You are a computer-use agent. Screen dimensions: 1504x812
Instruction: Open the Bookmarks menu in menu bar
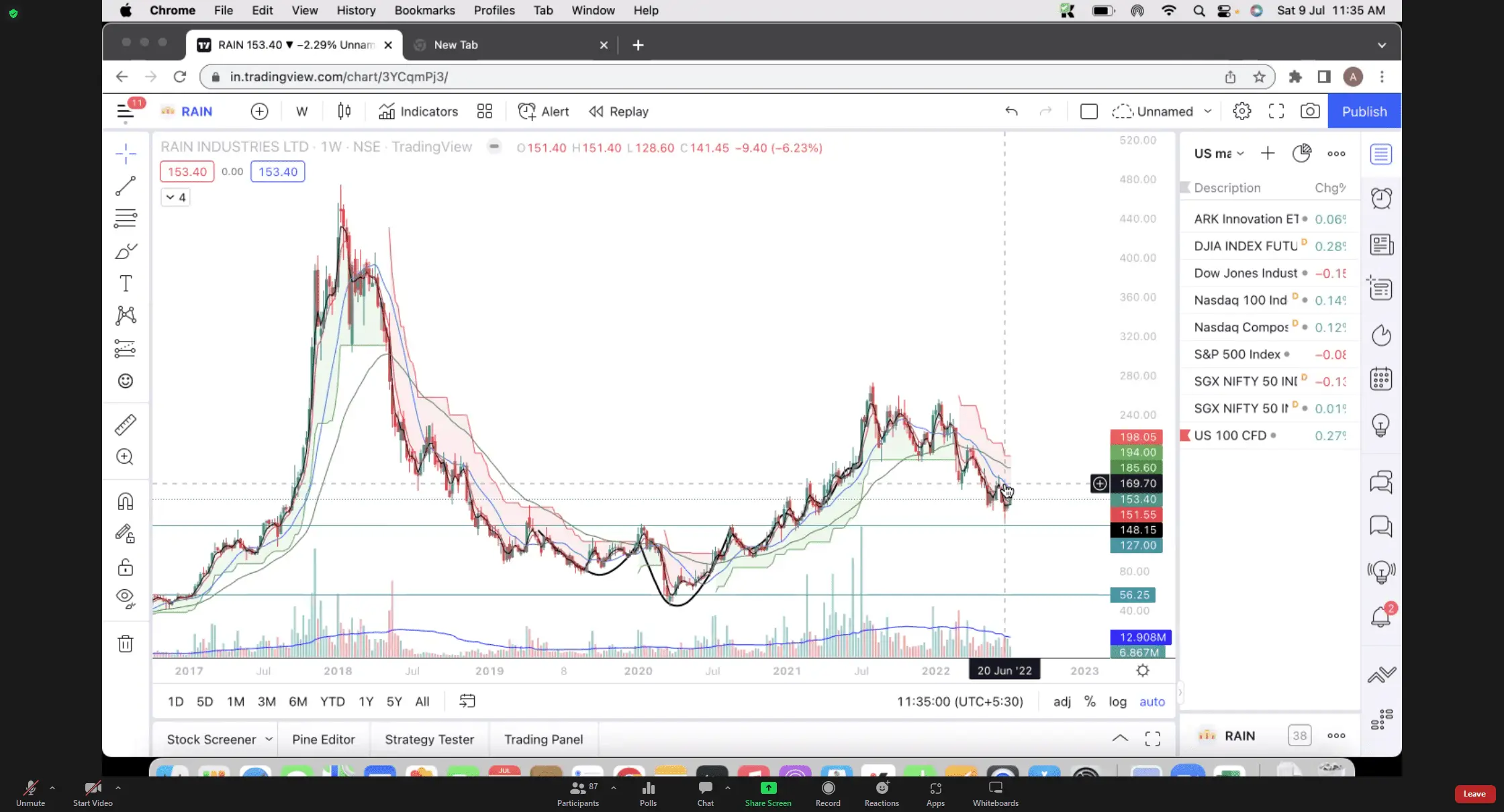(x=424, y=10)
